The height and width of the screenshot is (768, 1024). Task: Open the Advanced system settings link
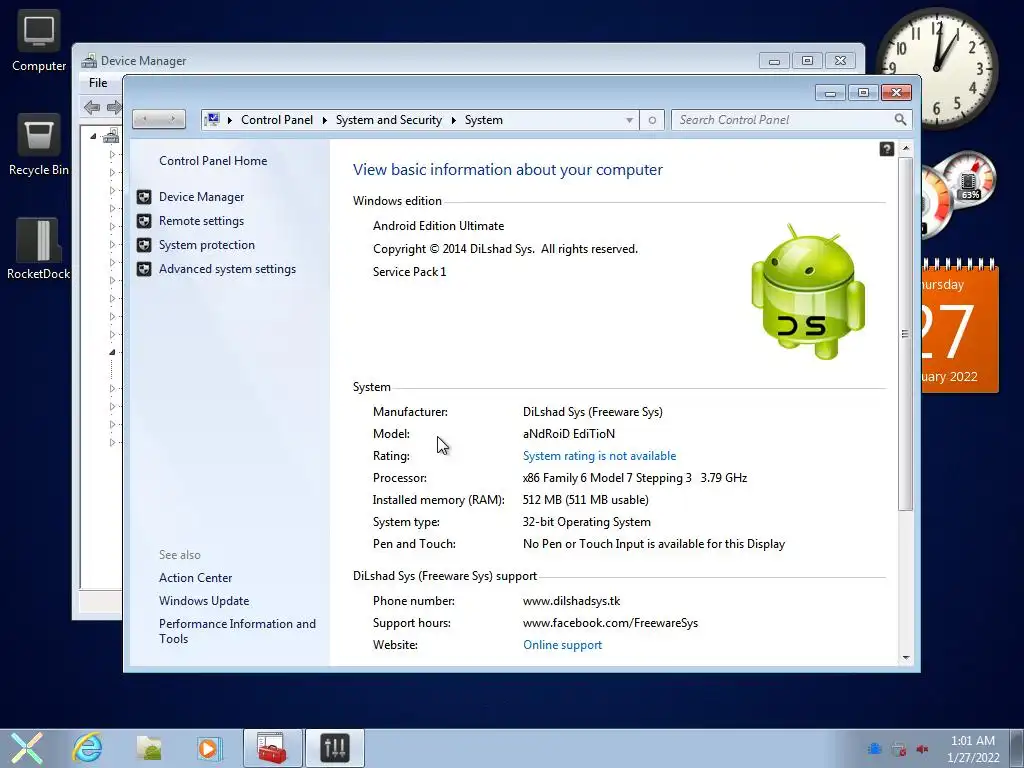pos(227,269)
